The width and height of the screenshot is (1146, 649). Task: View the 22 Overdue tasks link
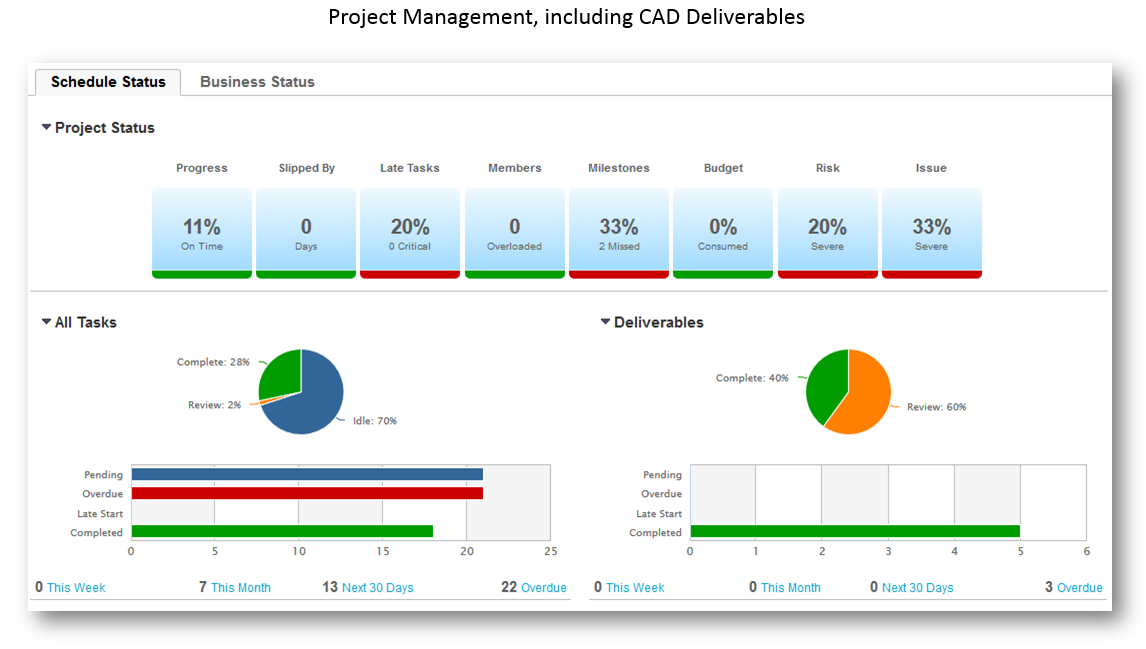[543, 588]
